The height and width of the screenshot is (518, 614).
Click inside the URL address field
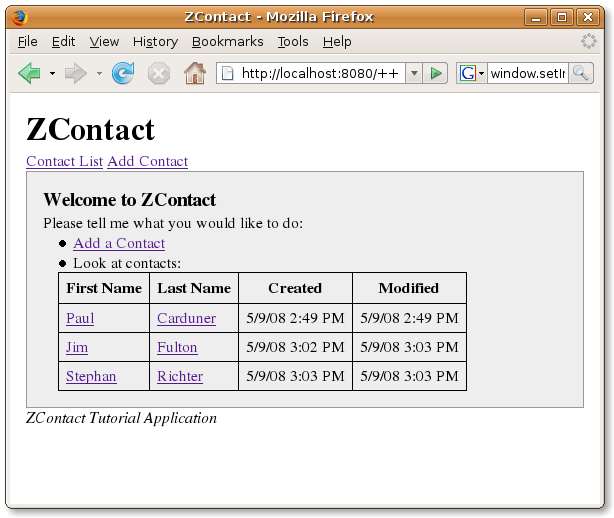(320, 73)
